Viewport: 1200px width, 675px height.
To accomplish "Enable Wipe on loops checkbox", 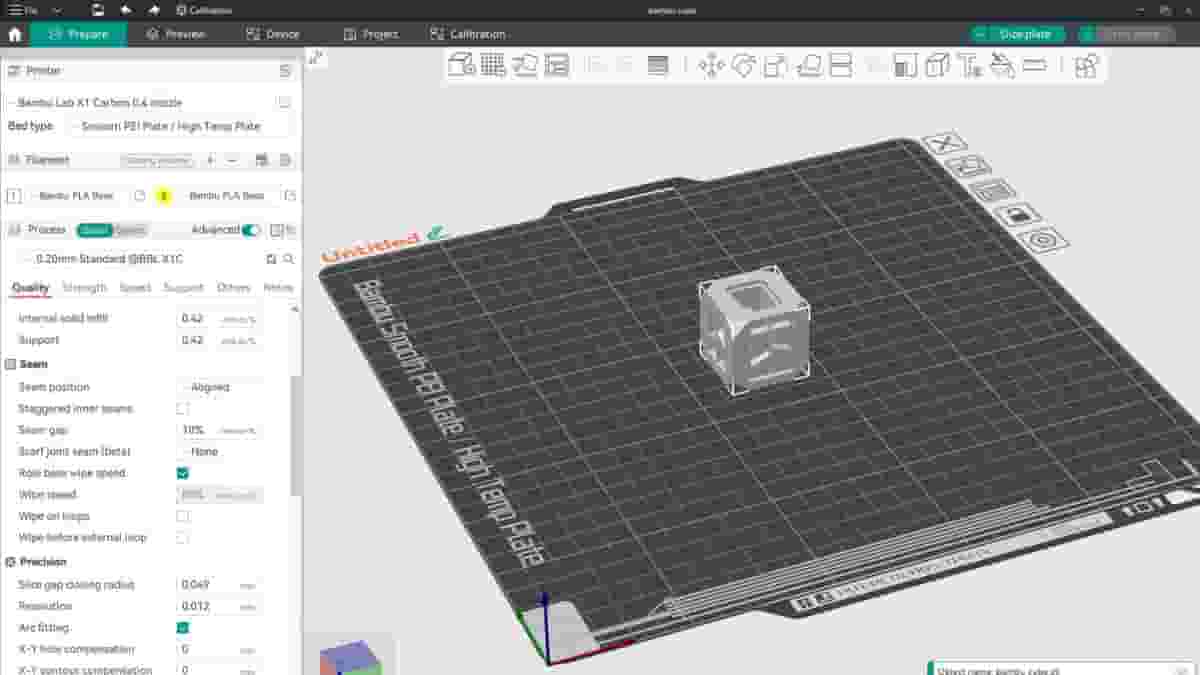I will (x=183, y=515).
